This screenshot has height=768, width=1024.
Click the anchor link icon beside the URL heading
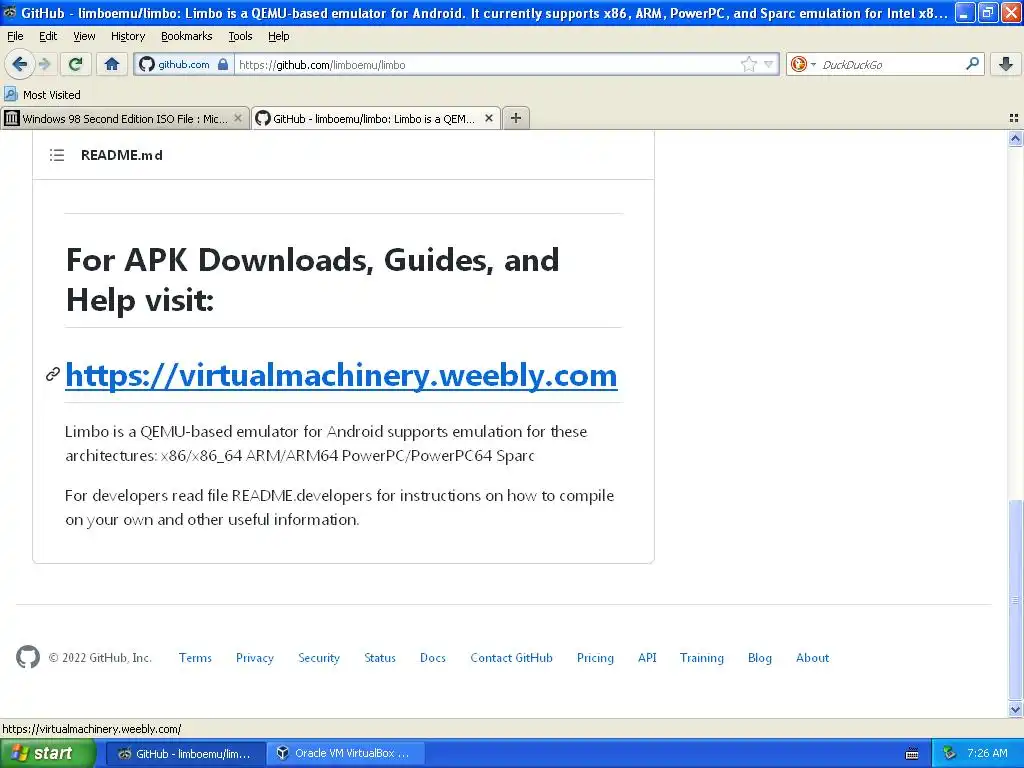pos(53,374)
